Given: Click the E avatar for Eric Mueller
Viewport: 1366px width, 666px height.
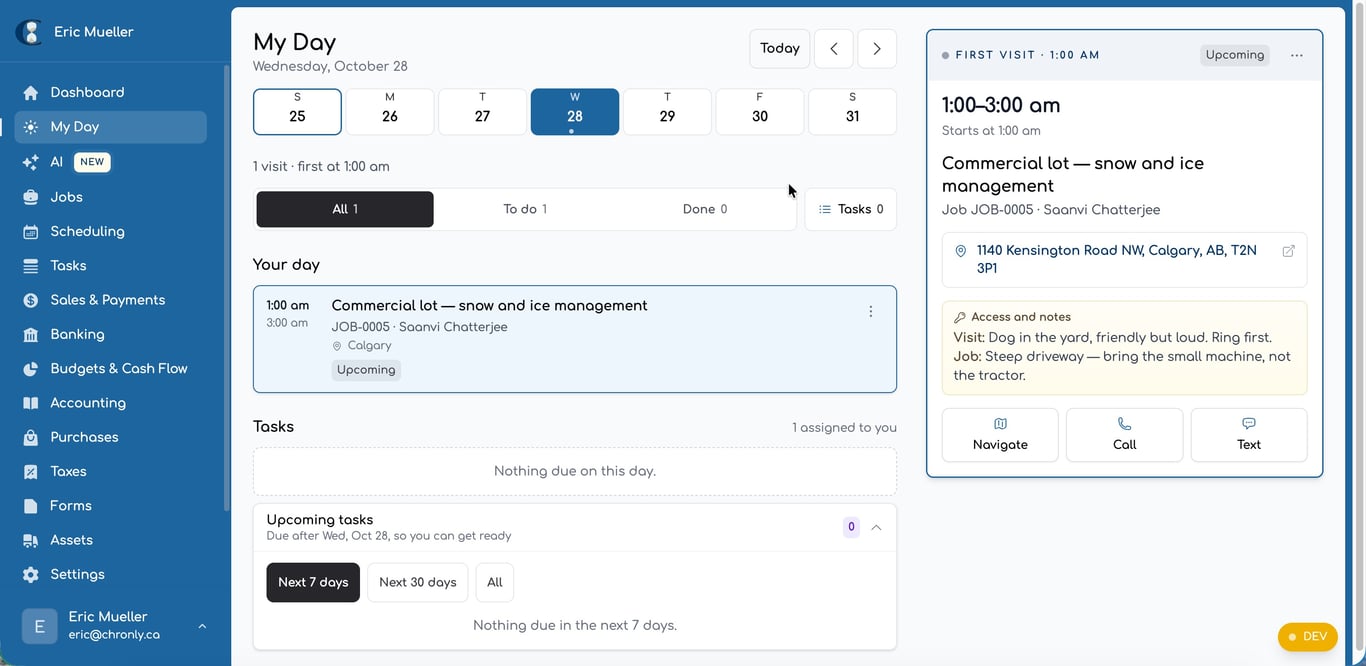Looking at the screenshot, I should 40,627.
